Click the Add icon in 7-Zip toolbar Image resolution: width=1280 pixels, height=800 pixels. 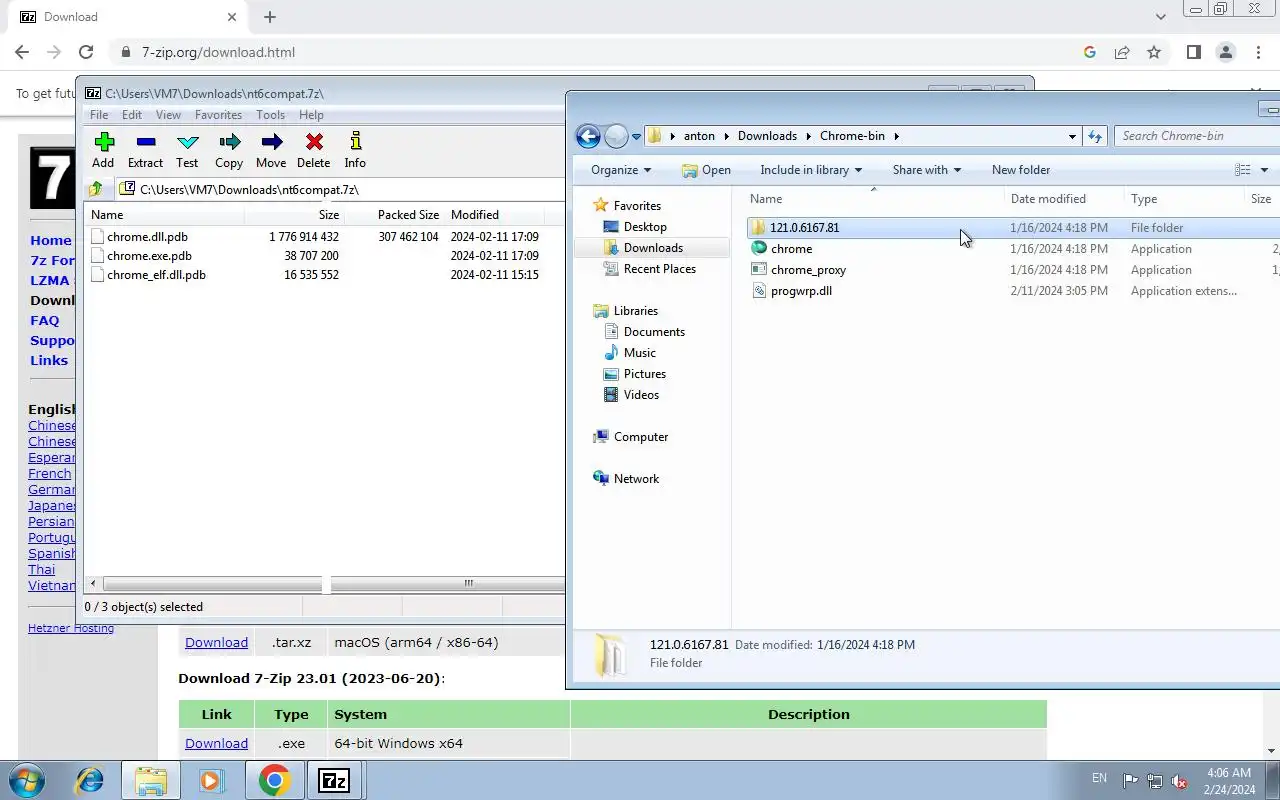pos(103,142)
